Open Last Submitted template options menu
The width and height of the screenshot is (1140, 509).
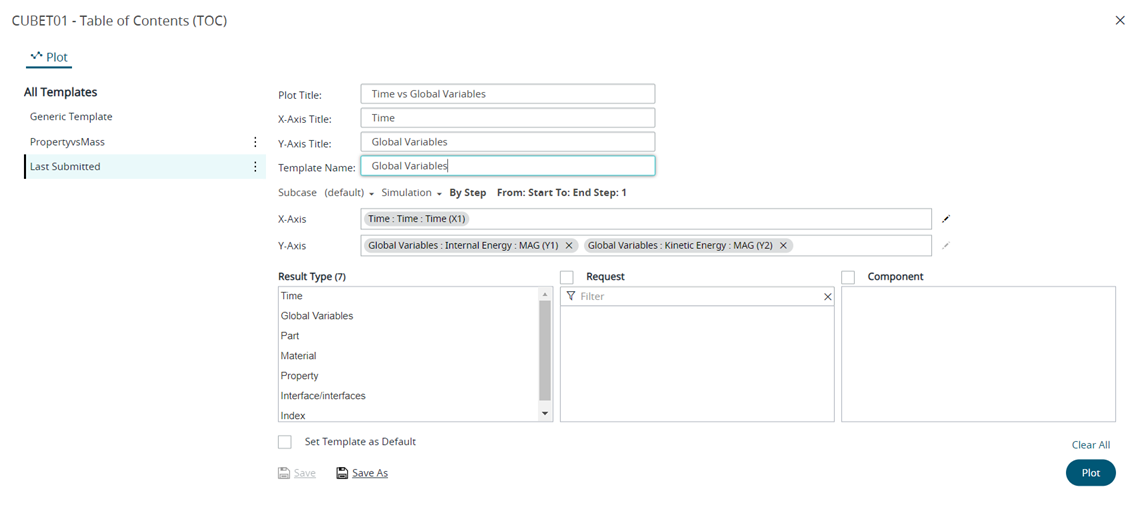pos(255,167)
